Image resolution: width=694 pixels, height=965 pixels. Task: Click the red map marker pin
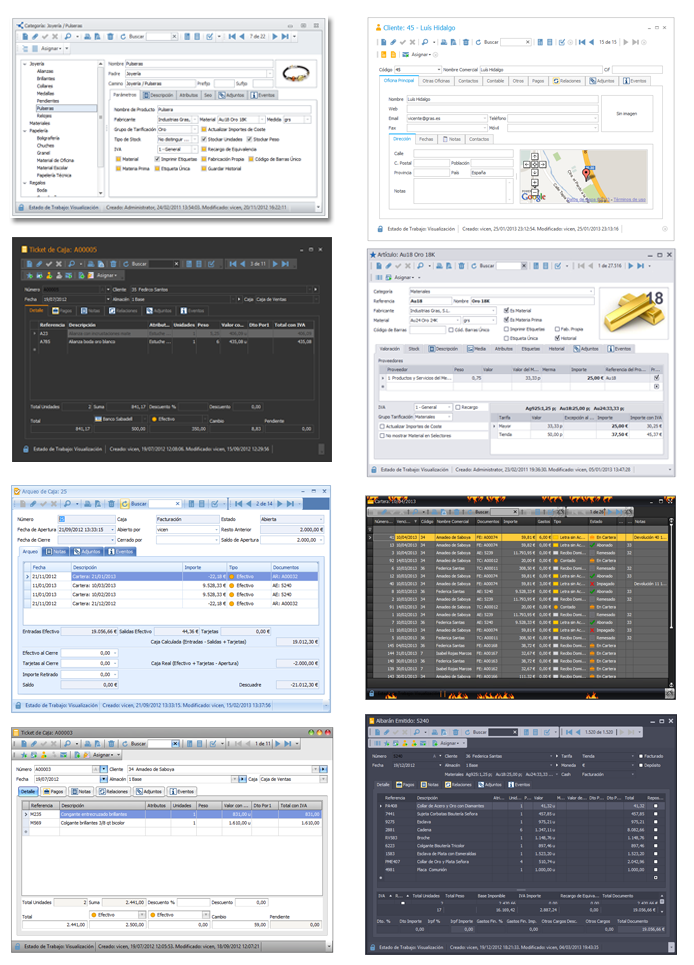coord(586,173)
